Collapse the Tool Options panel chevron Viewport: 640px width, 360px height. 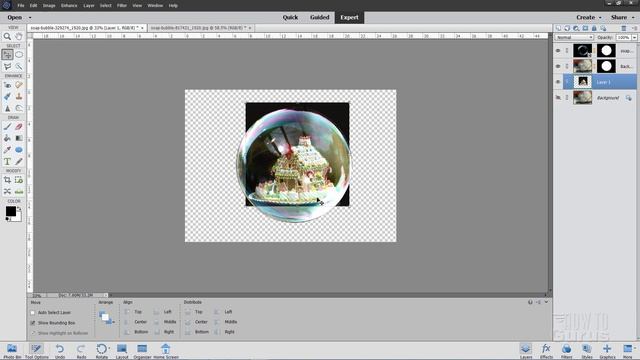pyautogui.click(x=546, y=302)
